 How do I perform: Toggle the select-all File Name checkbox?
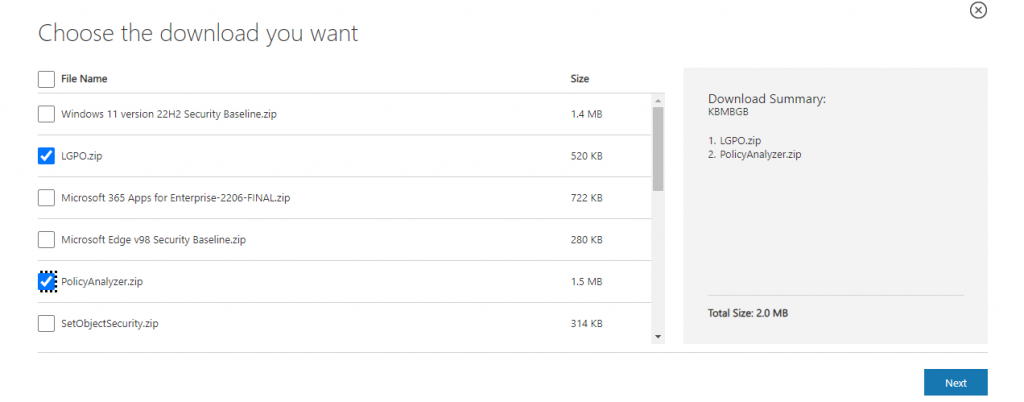pos(46,79)
